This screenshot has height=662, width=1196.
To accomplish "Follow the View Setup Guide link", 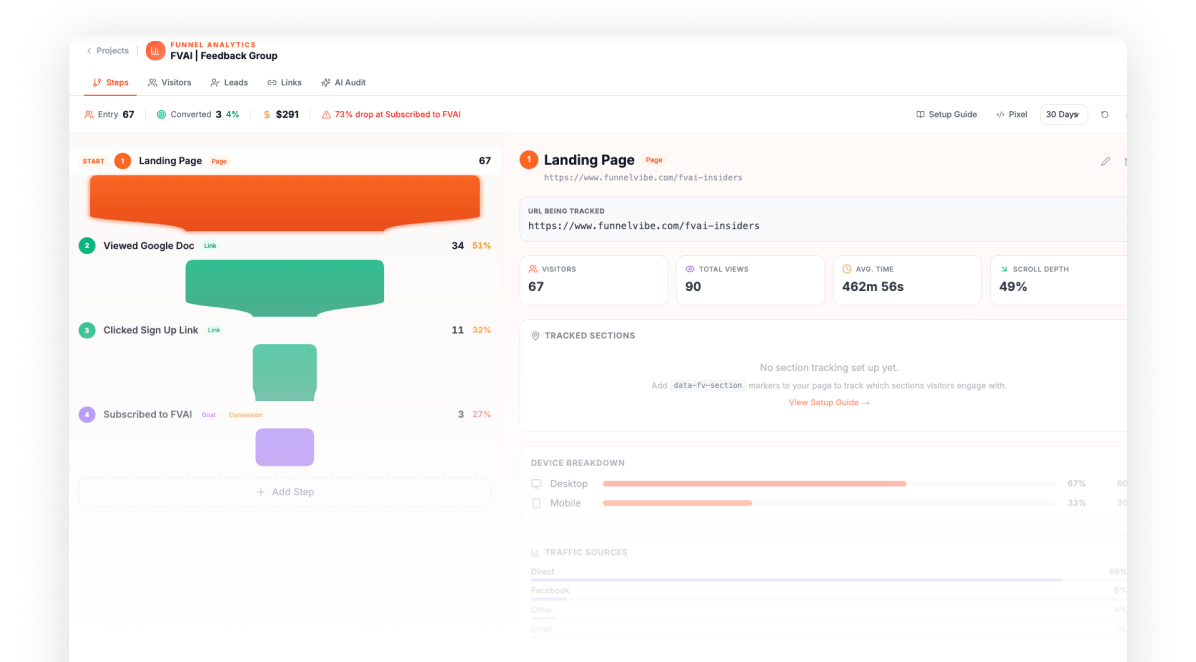I will click(829, 403).
